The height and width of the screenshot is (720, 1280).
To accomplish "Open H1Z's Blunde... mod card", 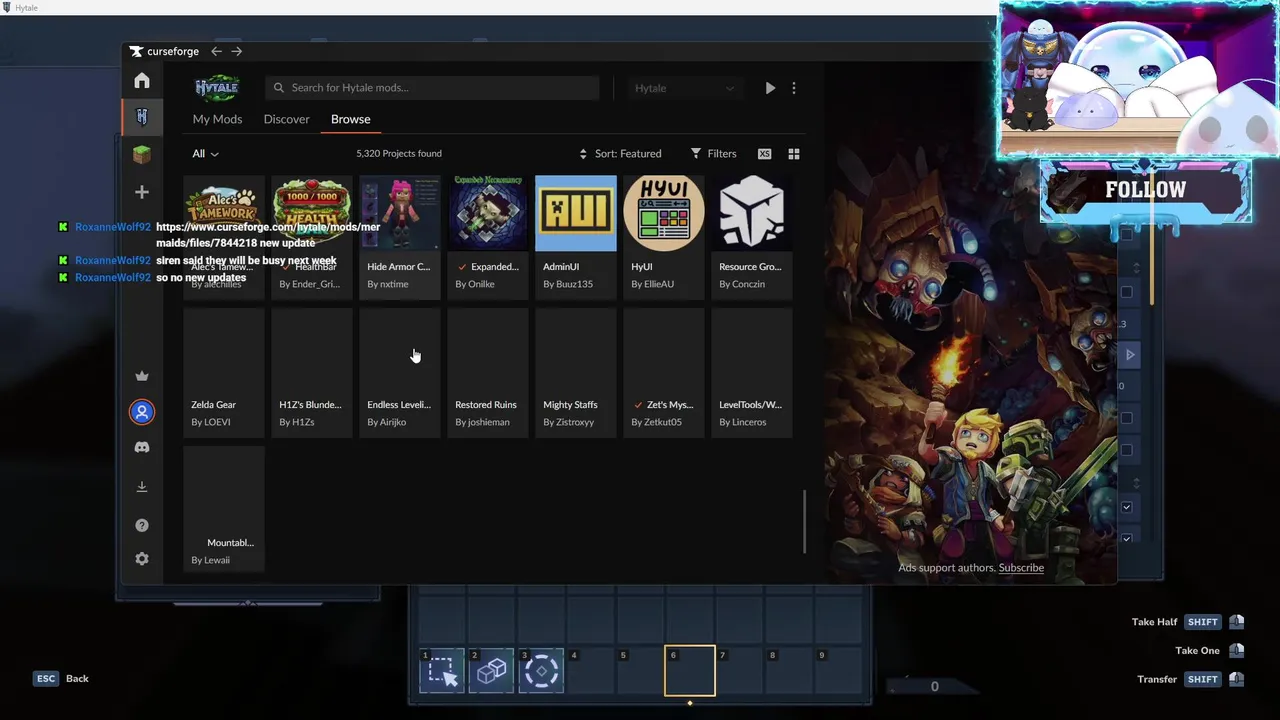I will [312, 372].
